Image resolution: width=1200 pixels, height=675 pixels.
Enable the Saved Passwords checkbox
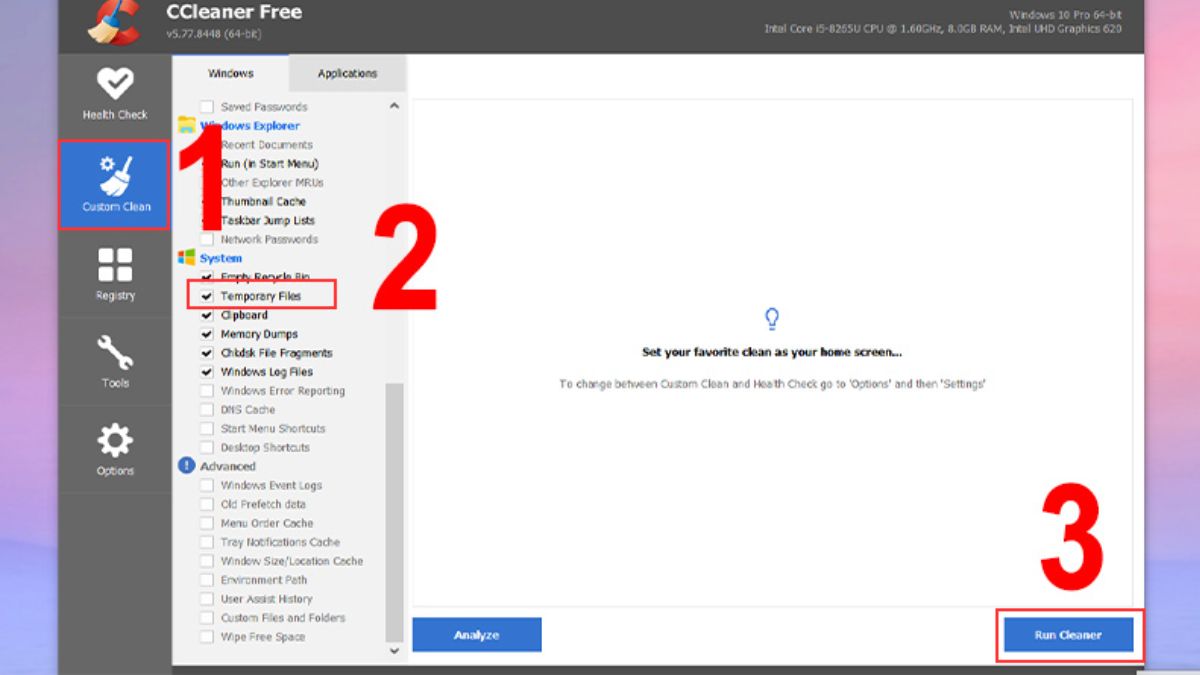(x=207, y=106)
